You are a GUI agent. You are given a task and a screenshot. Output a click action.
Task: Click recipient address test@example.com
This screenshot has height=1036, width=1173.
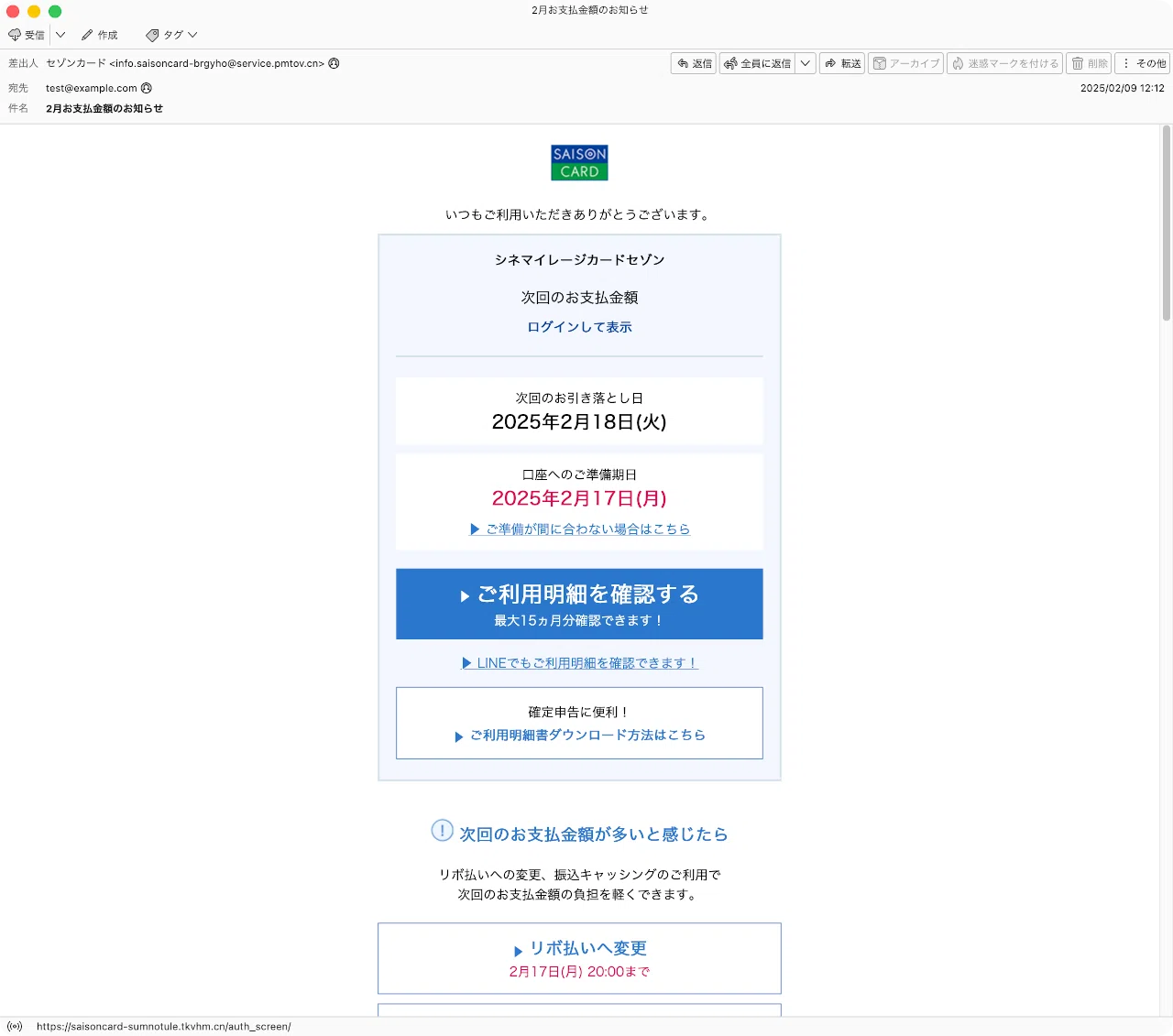(92, 88)
